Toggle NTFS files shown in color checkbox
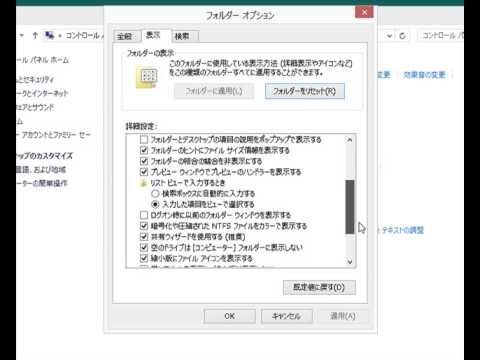The width and height of the screenshot is (480, 360). click(144, 226)
